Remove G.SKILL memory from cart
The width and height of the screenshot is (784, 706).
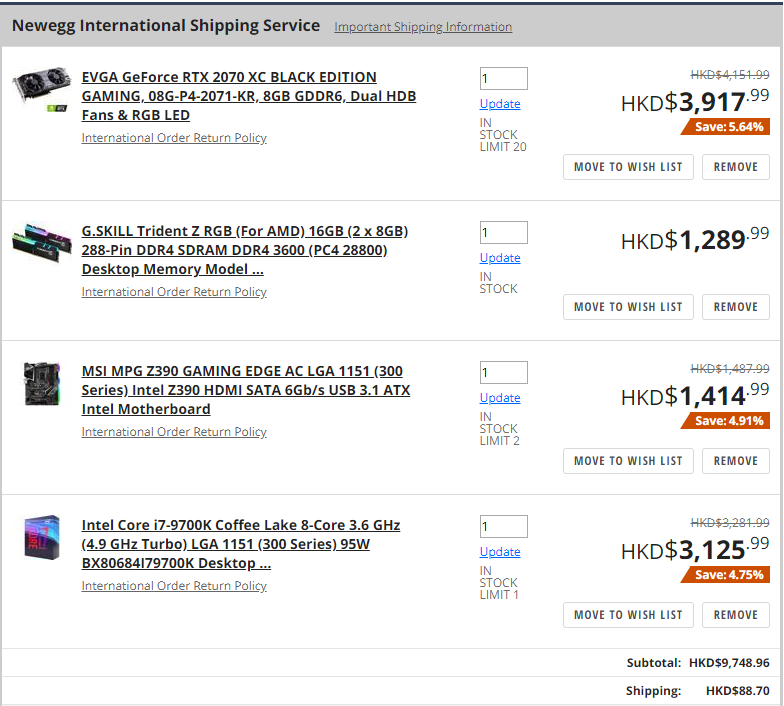(x=736, y=307)
